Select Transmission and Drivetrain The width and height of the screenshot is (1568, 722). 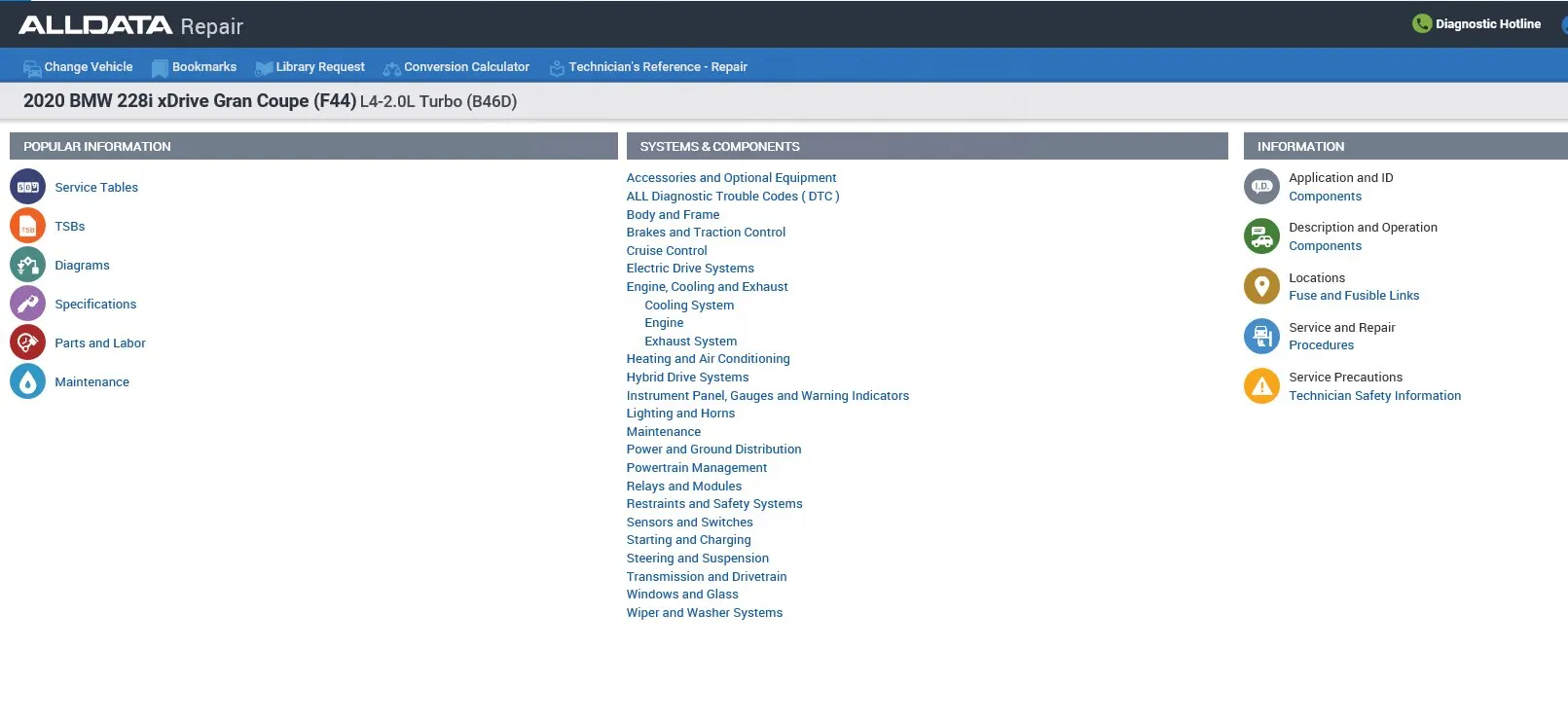pyautogui.click(x=707, y=576)
